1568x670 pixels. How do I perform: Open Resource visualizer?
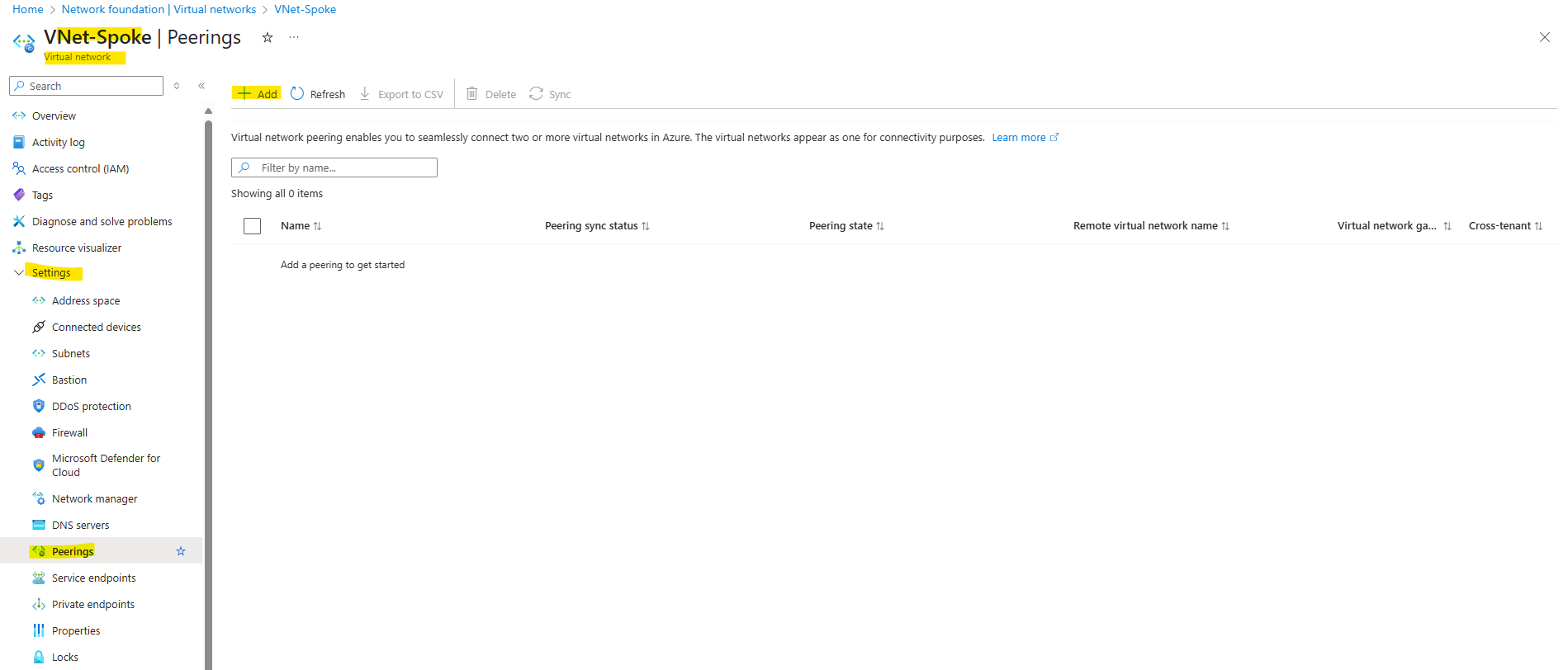101,248
